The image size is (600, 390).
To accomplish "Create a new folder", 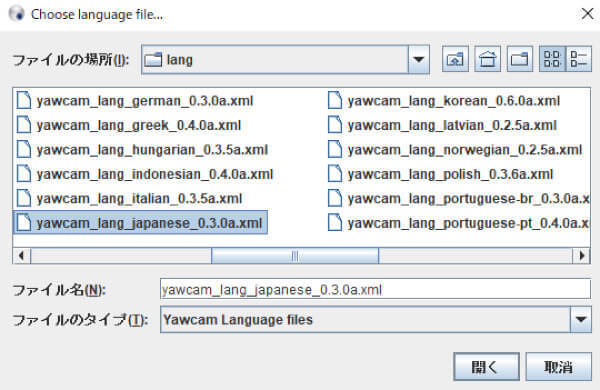I will (x=520, y=59).
